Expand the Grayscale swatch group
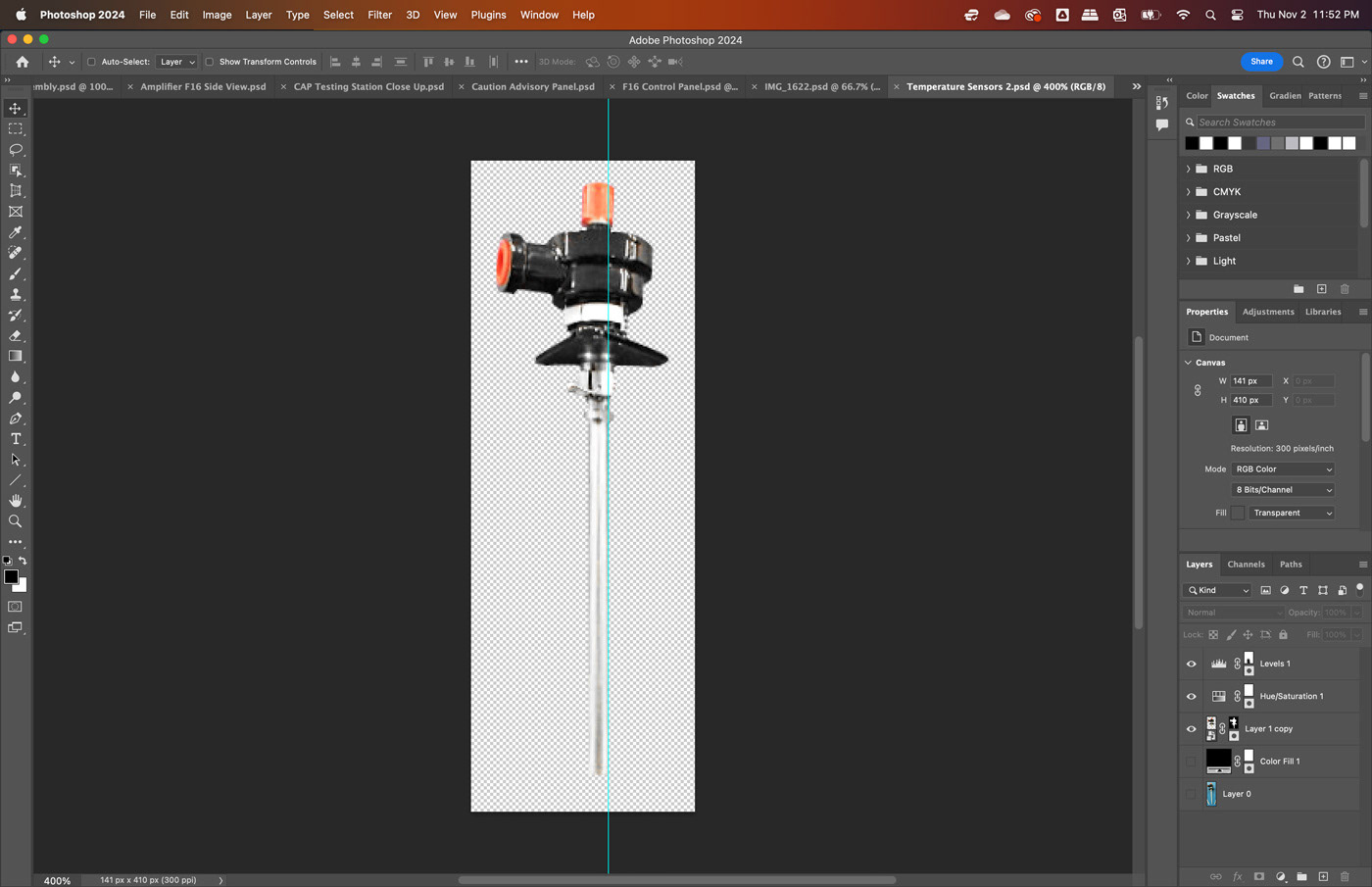1372x887 pixels. click(1189, 215)
